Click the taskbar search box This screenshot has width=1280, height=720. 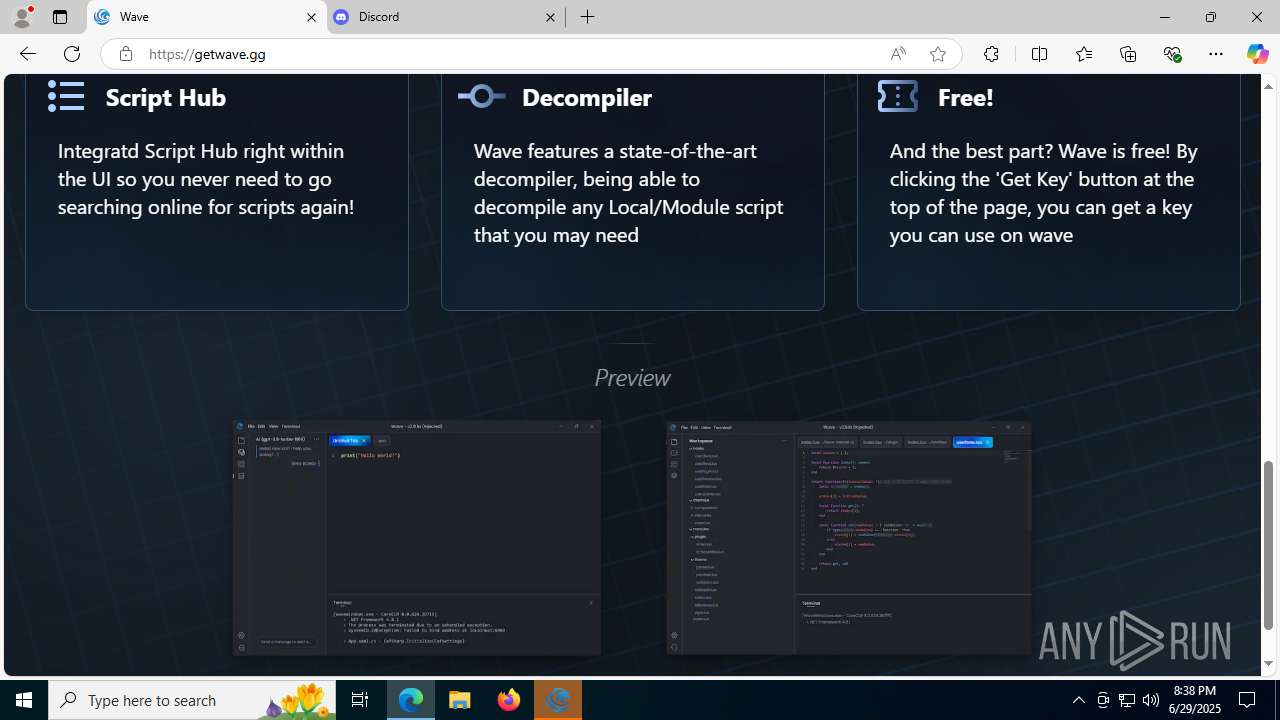pos(192,700)
